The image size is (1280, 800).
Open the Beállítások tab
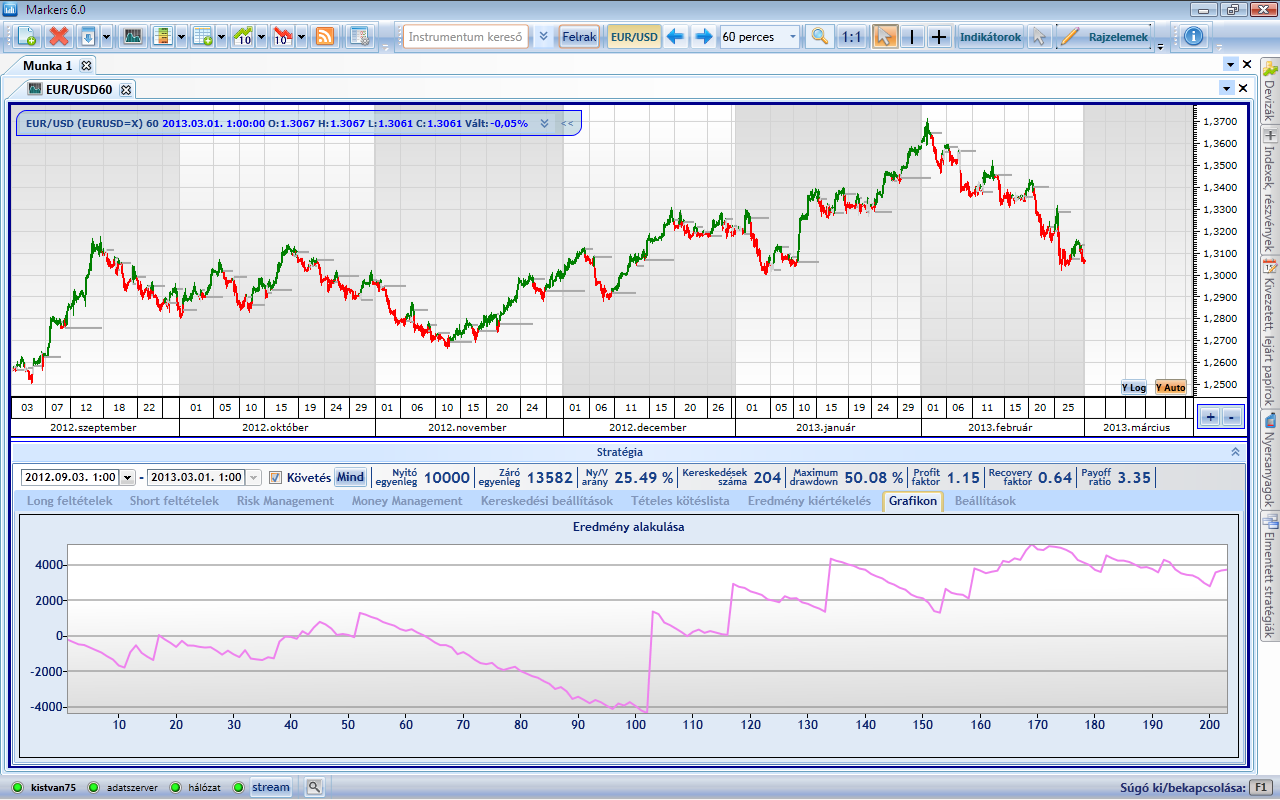[985, 501]
